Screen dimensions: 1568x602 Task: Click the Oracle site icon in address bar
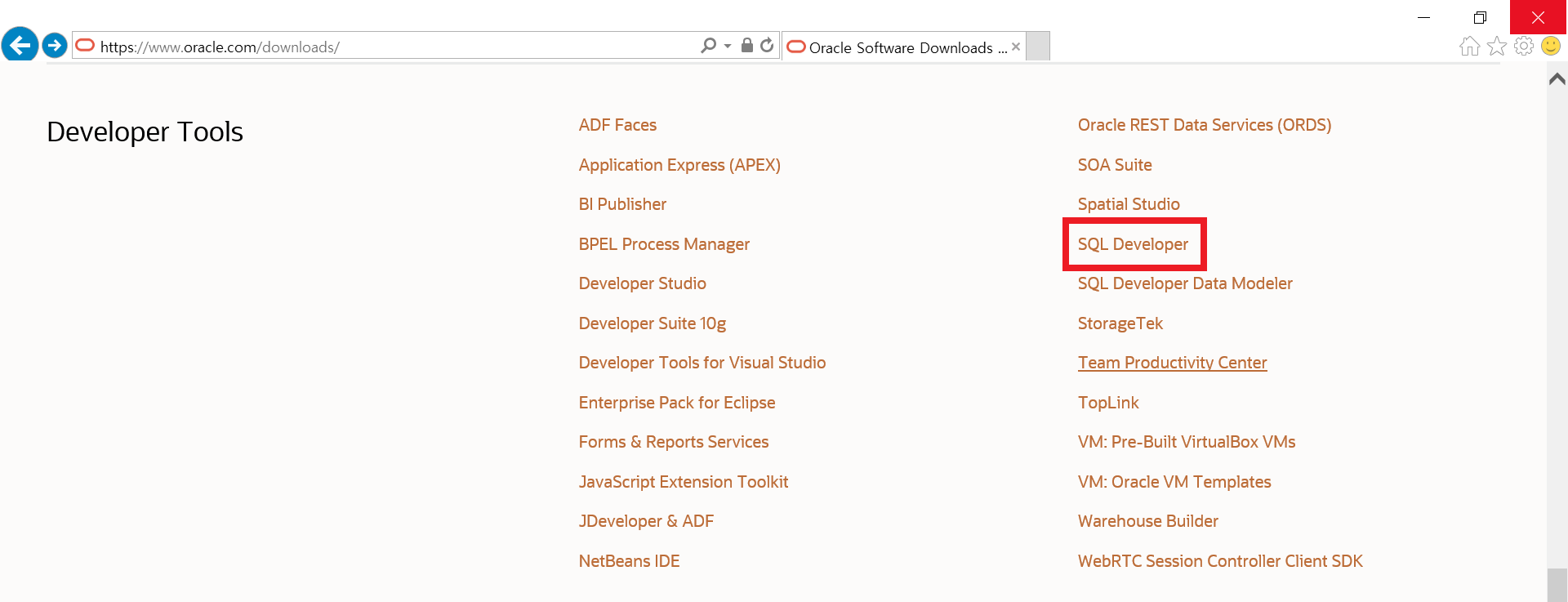tap(85, 46)
